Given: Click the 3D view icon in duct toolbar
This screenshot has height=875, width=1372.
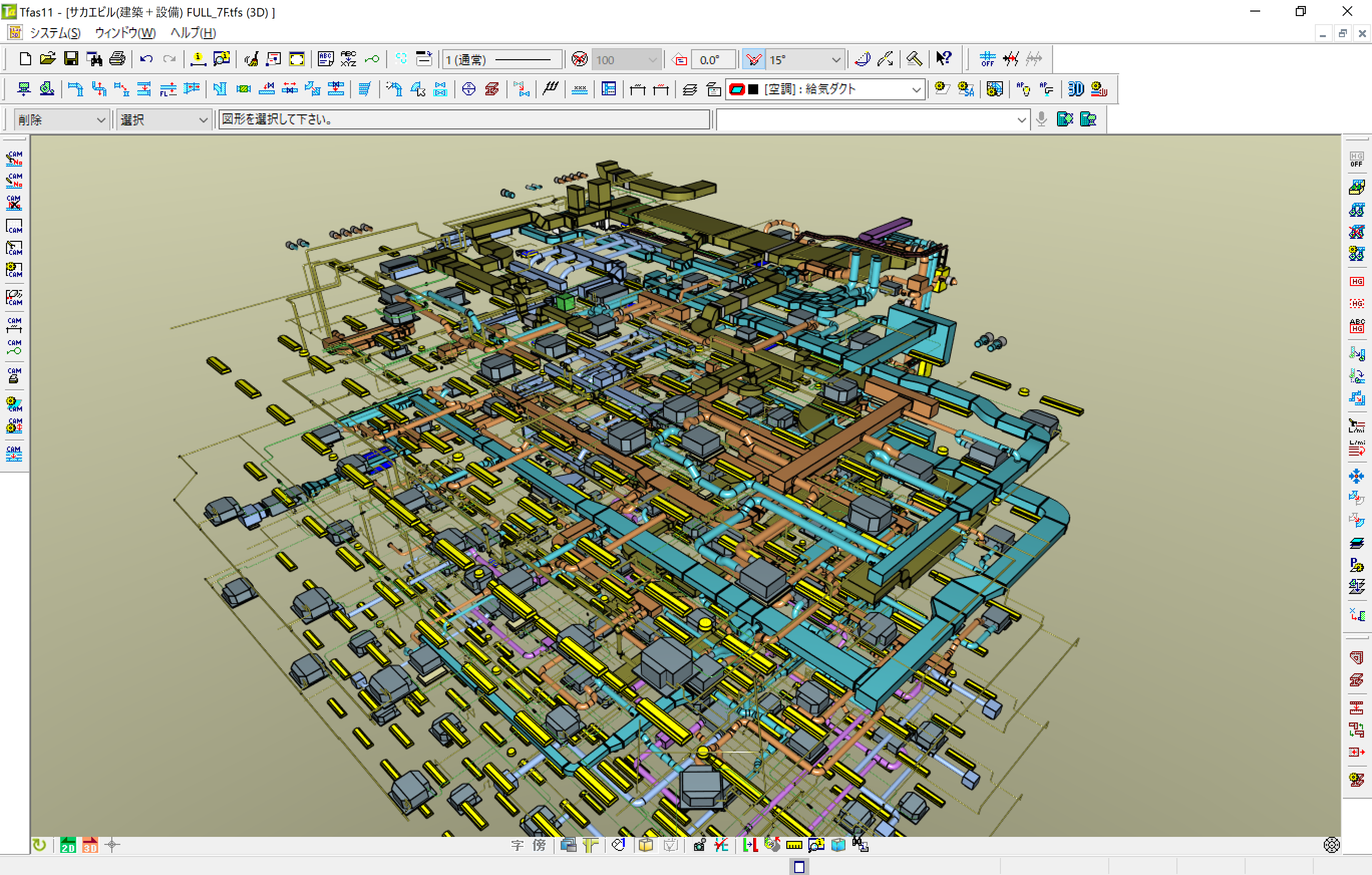Looking at the screenshot, I should pyautogui.click(x=1075, y=89).
